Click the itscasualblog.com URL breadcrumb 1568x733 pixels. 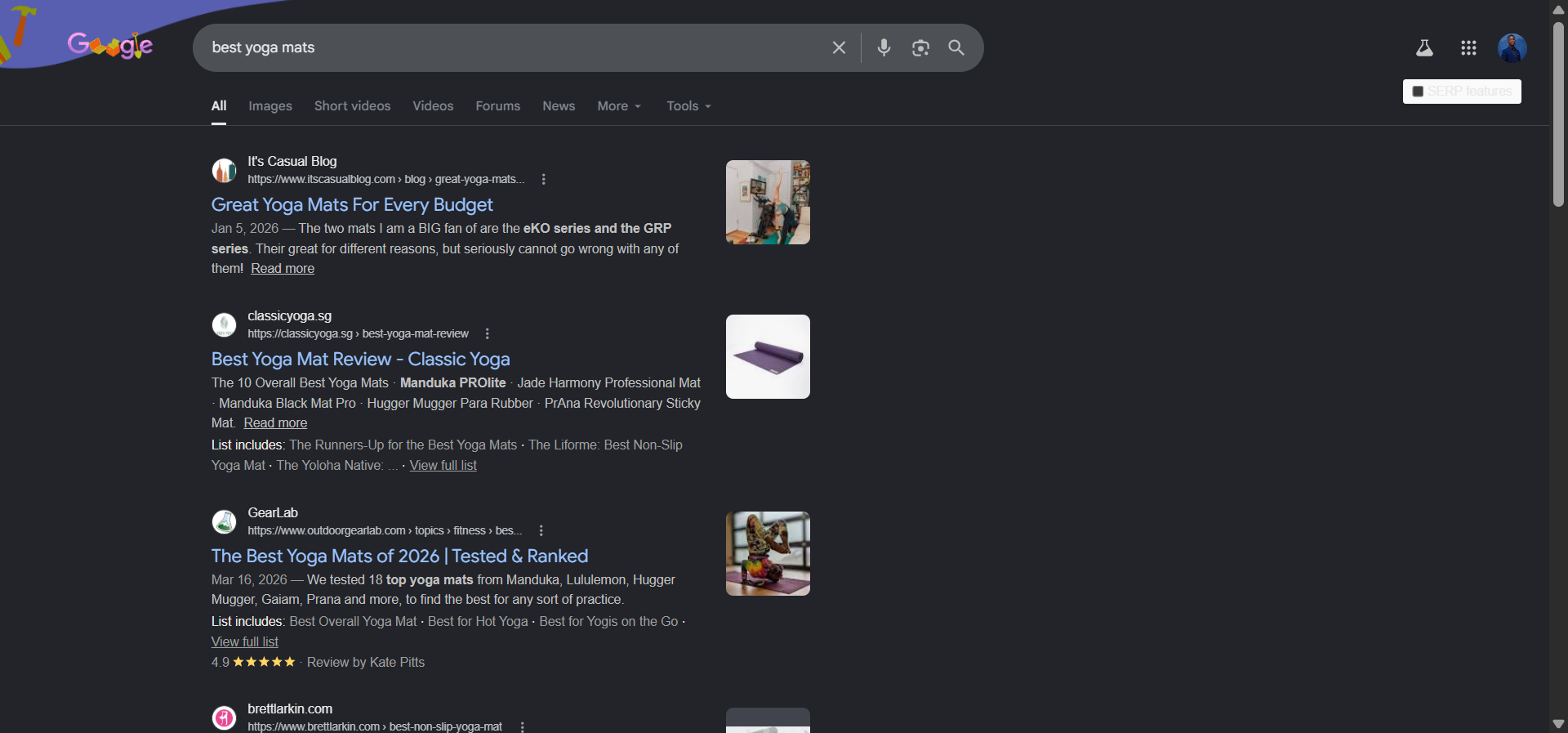pyautogui.click(x=386, y=179)
